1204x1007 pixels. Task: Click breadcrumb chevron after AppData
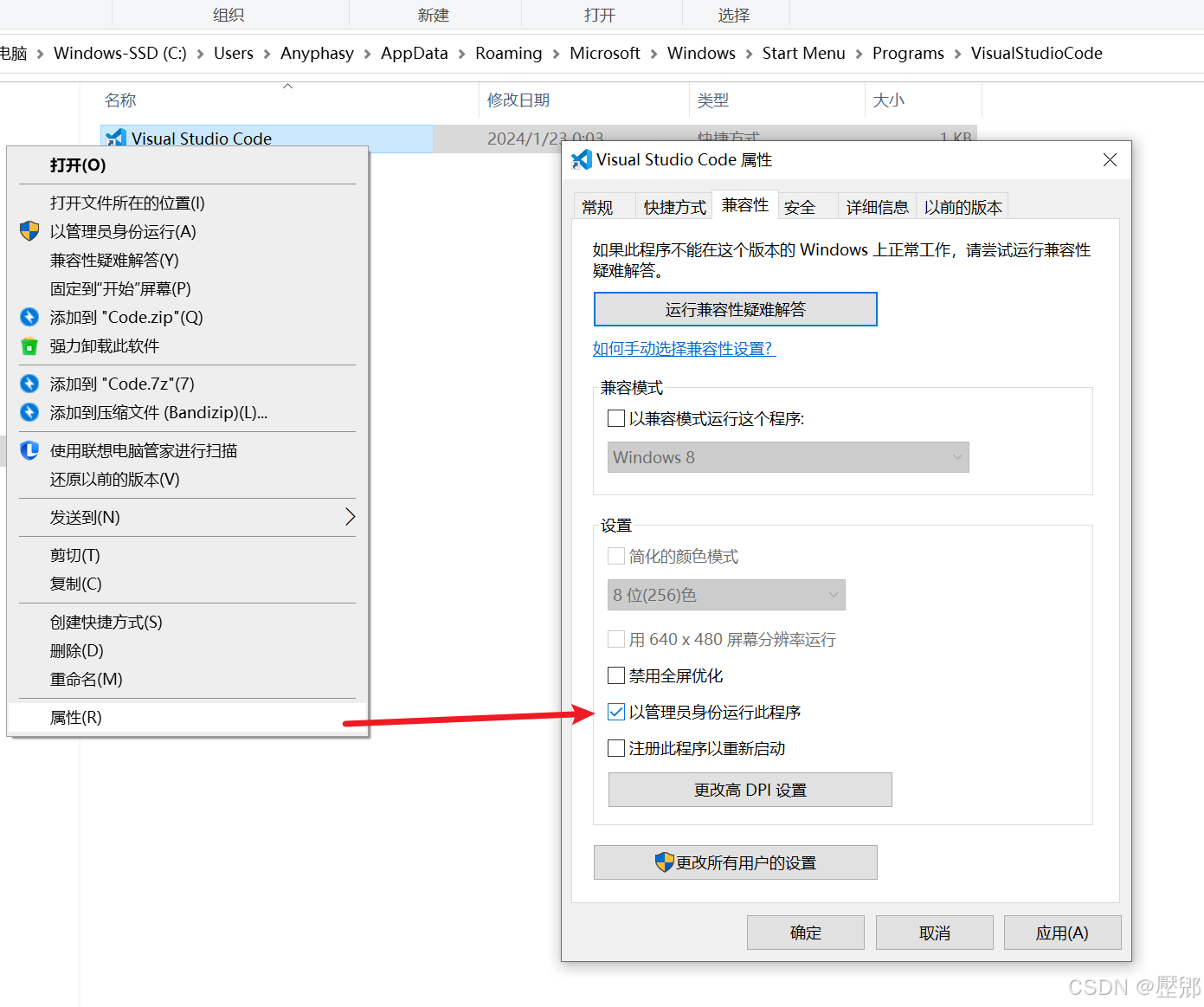(461, 54)
